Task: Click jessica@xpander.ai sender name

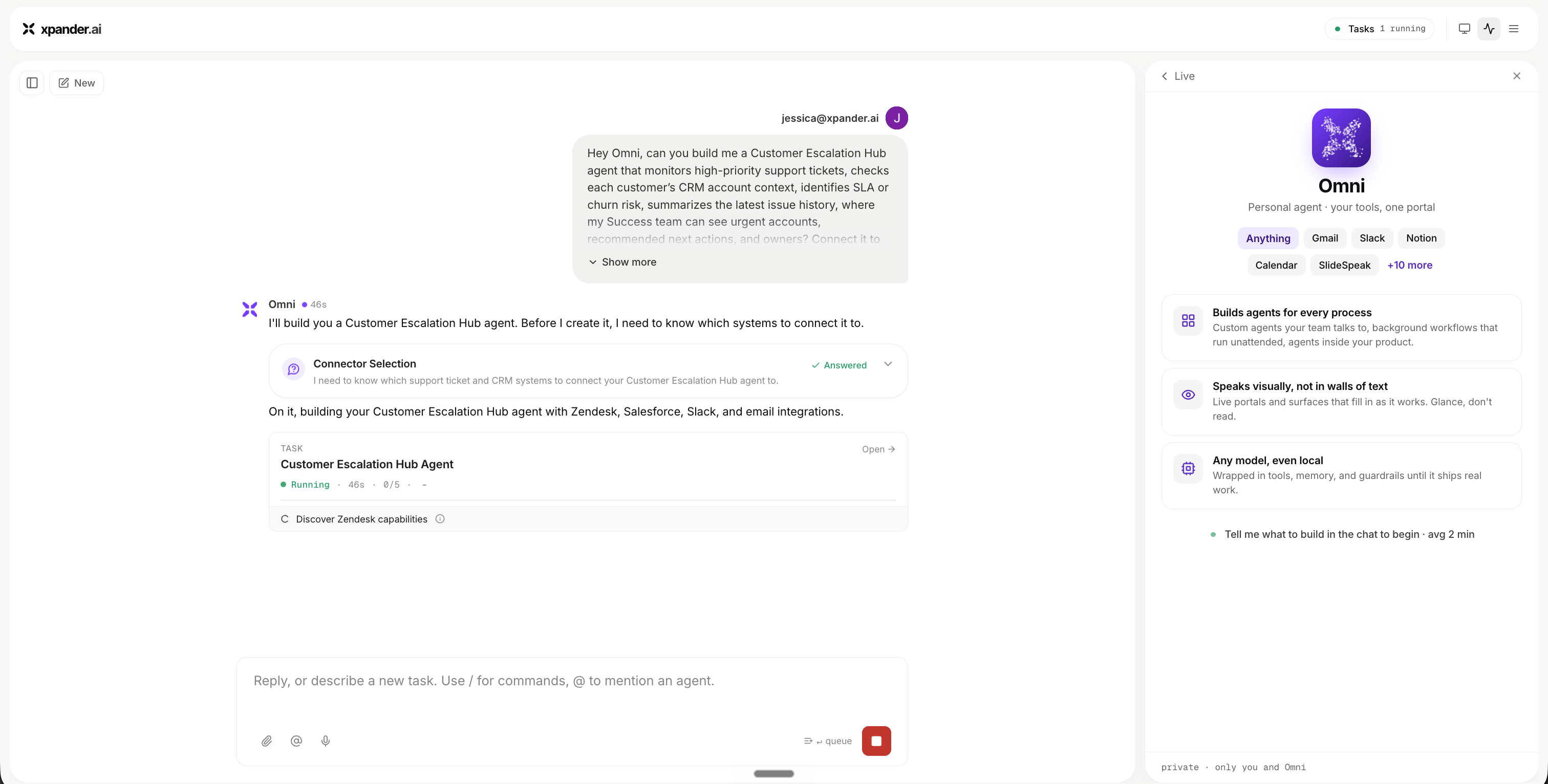Action: (830, 118)
